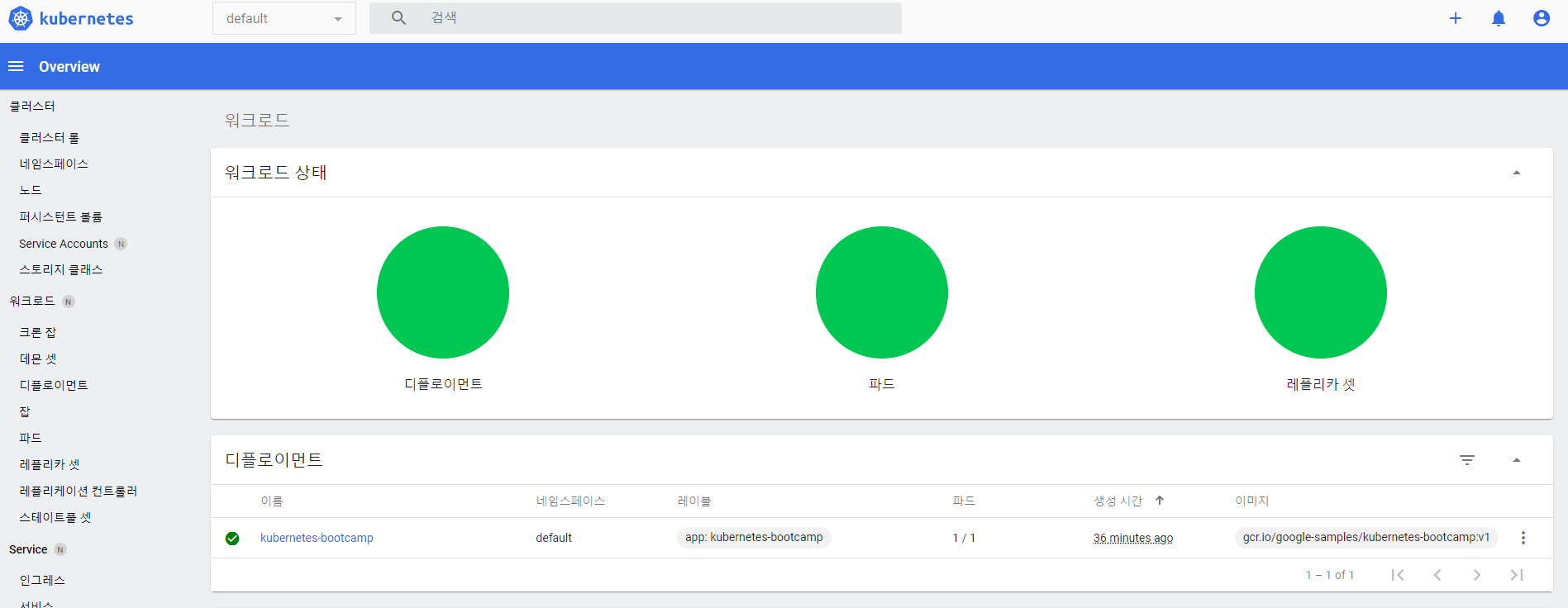Collapse the 워크로드 상태 card
The height and width of the screenshot is (608, 1568).
1517,173
